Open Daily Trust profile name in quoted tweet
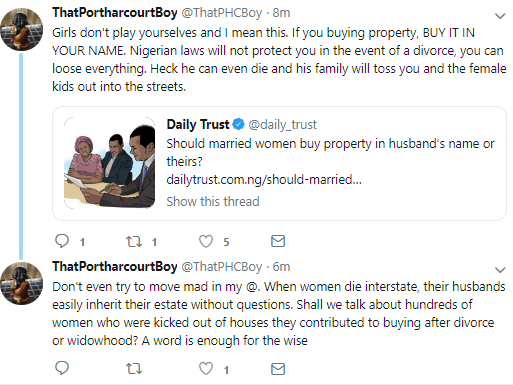The height and width of the screenshot is (385, 513). tap(198, 124)
